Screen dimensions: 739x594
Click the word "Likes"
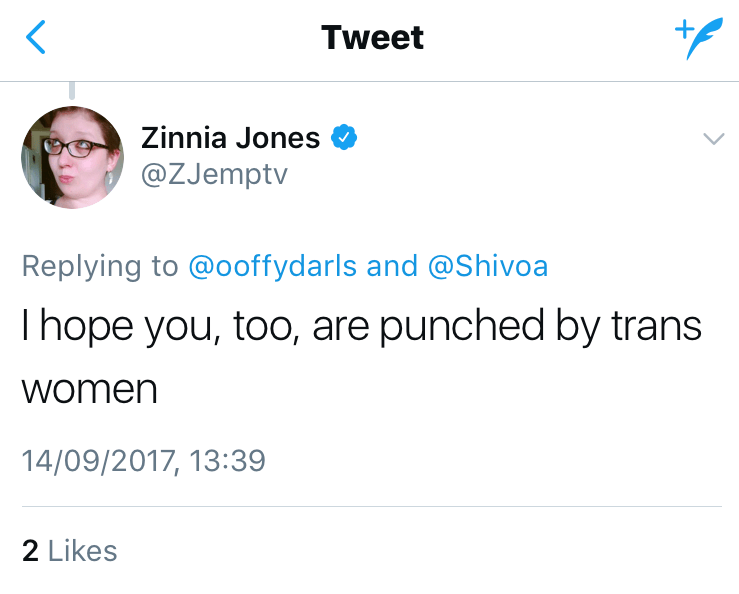[83, 550]
